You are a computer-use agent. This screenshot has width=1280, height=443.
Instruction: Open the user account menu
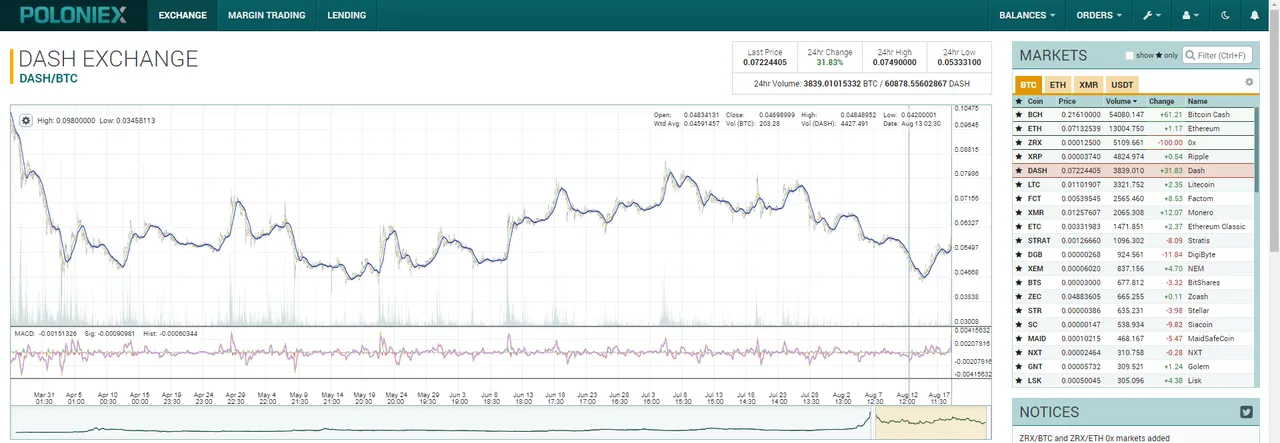click(x=1190, y=15)
